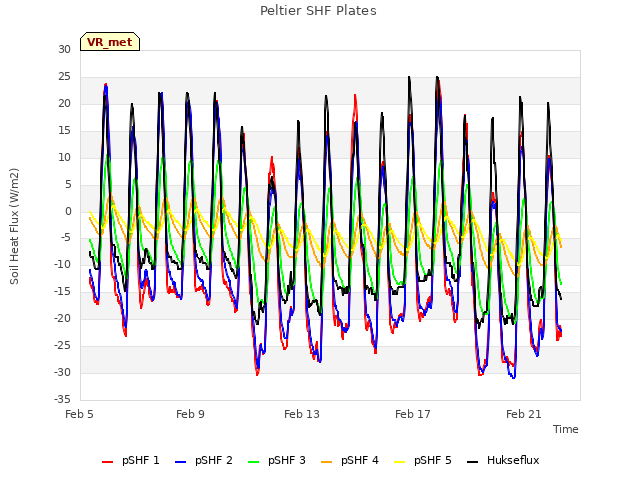Viewport: 640px width, 480px height.
Task: Toggle the pSHF 5 legend entry
Action: 423,460
